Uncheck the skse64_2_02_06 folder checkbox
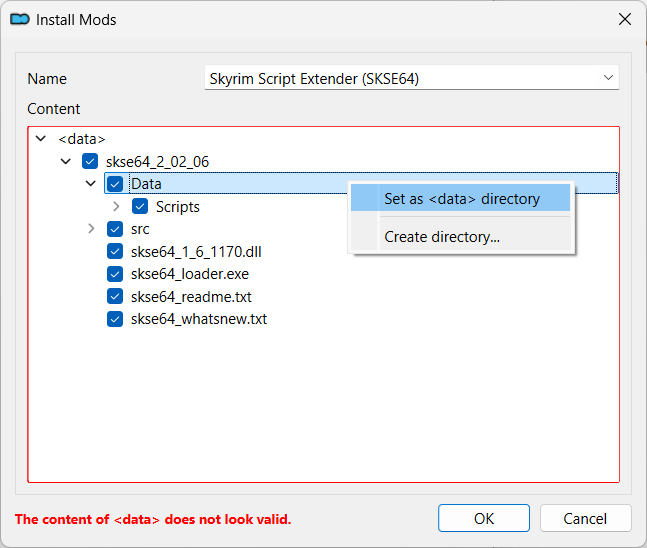The image size is (647, 548). [x=90, y=161]
